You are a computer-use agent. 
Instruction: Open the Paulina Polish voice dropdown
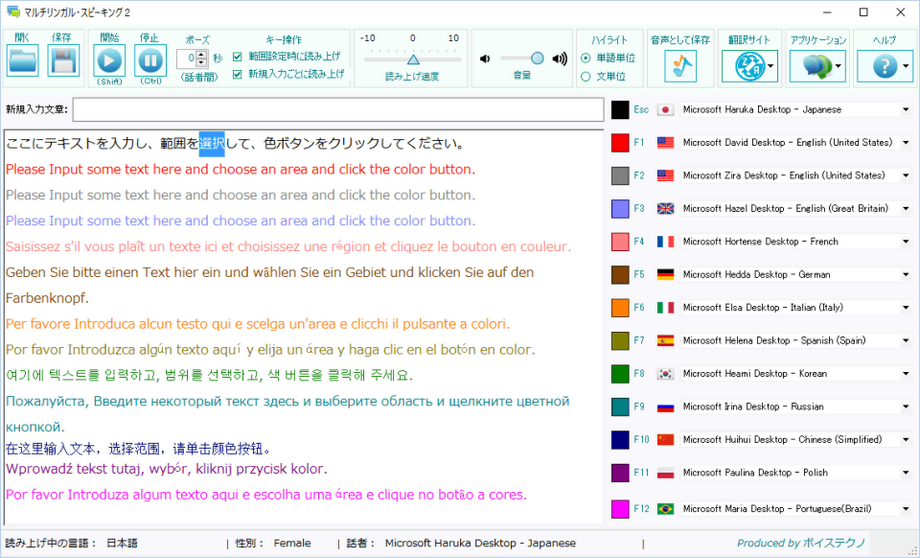click(905, 472)
